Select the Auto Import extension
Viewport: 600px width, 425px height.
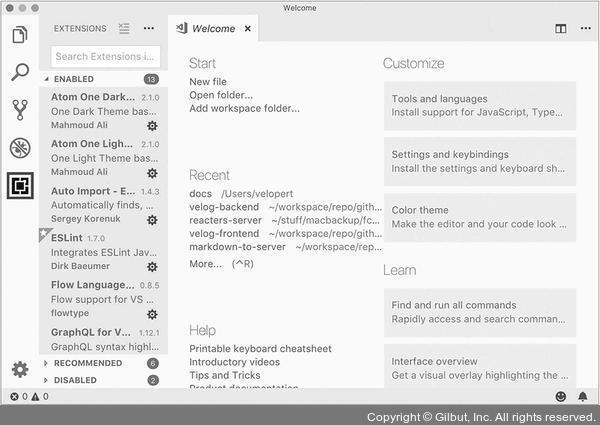tap(103, 205)
